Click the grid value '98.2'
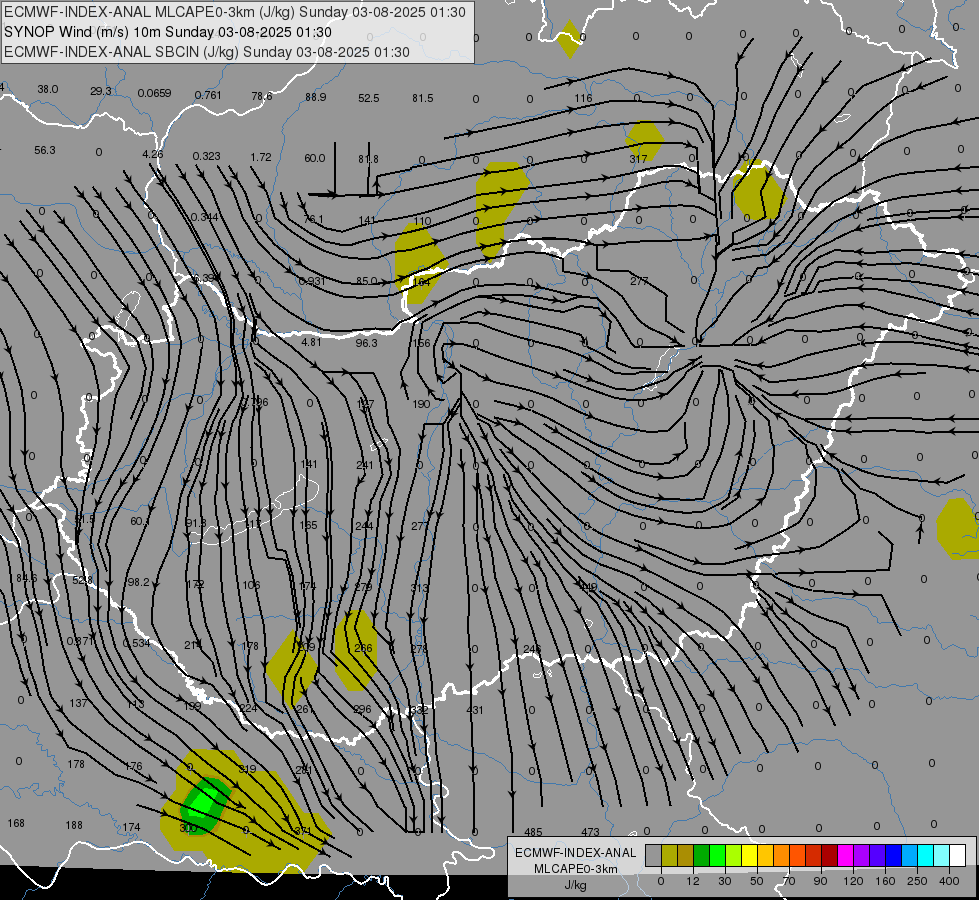This screenshot has height=900, width=979. point(138,582)
